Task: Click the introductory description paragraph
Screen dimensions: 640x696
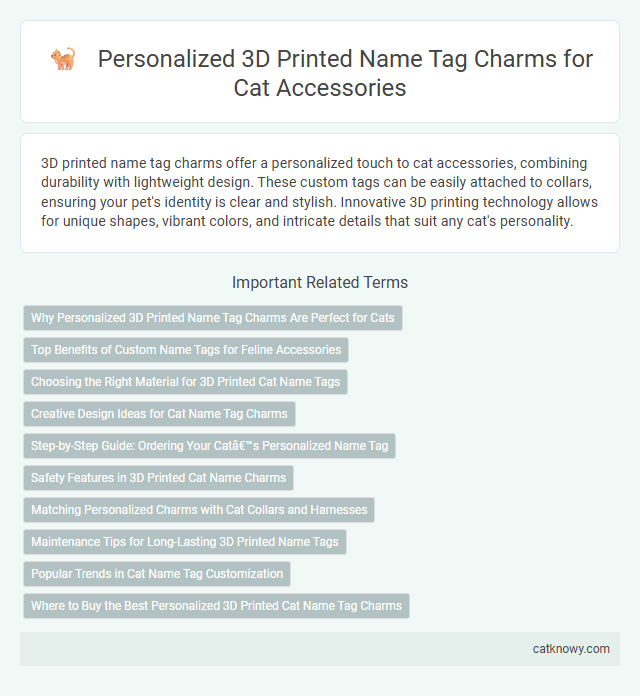Action: click(x=320, y=192)
